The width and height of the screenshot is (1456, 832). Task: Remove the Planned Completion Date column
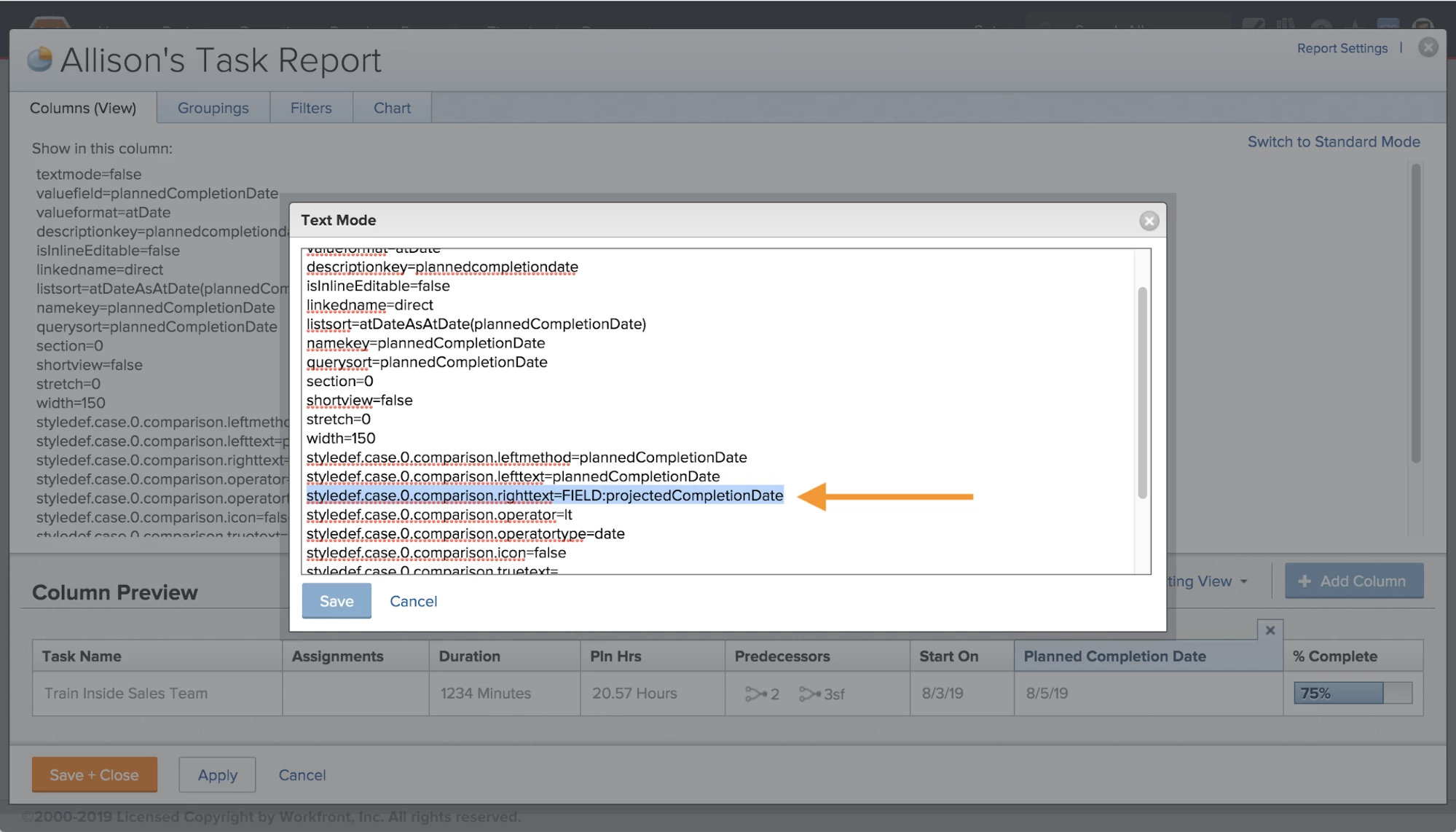1270,630
